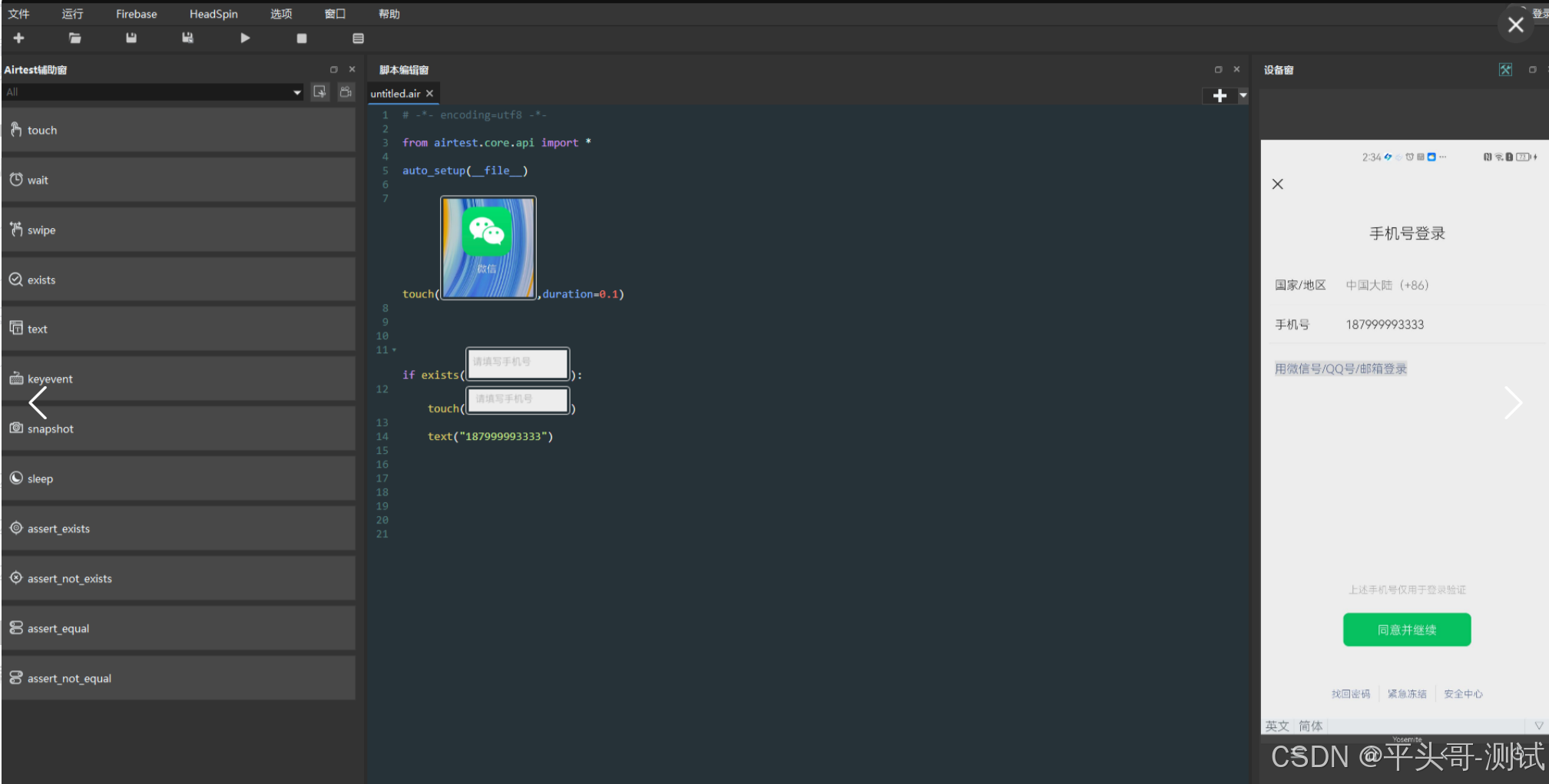The image size is (1549, 784).
Task: Select the touch command in Airtest panel
Action: (x=178, y=130)
